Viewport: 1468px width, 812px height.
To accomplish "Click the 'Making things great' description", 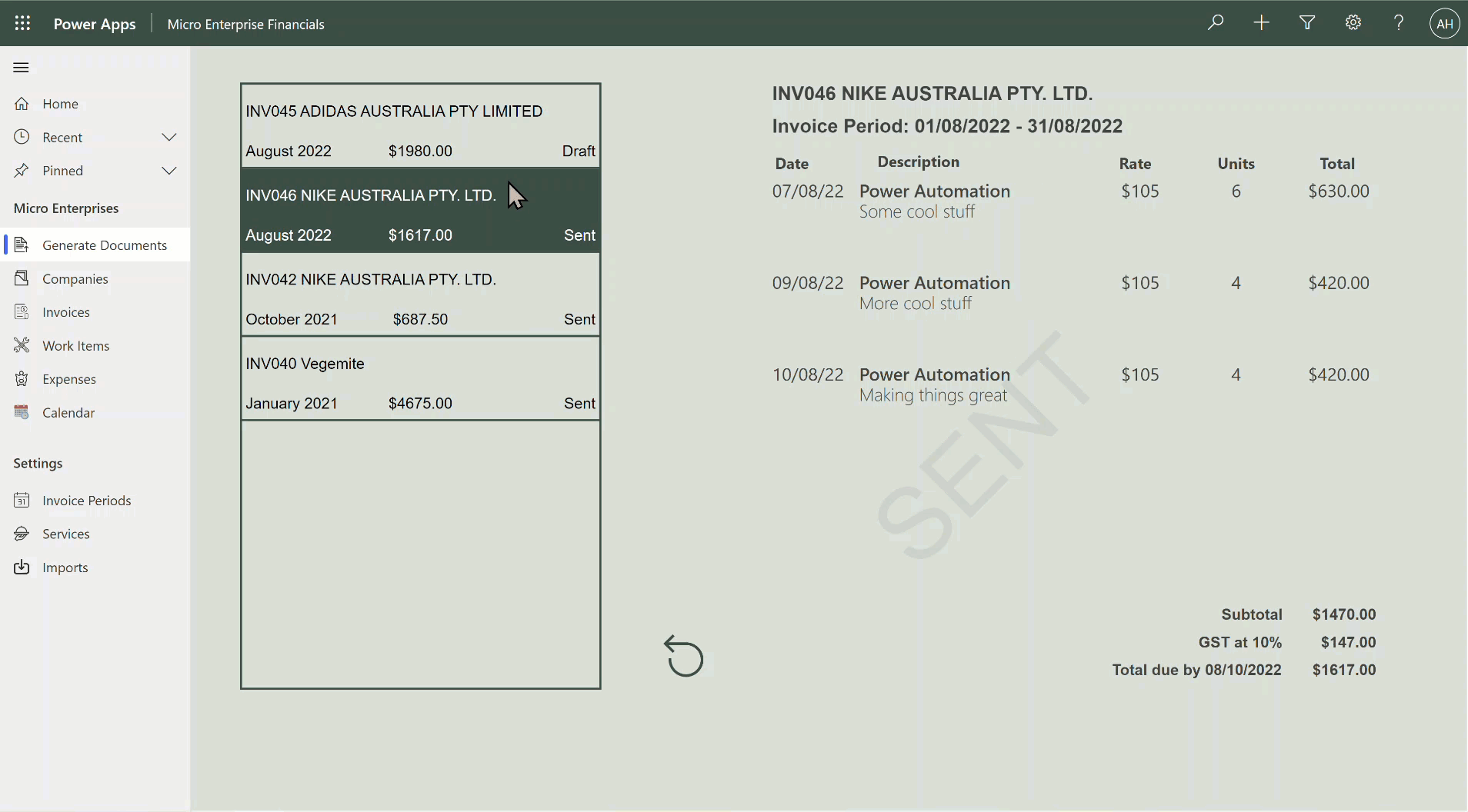I will (x=933, y=395).
